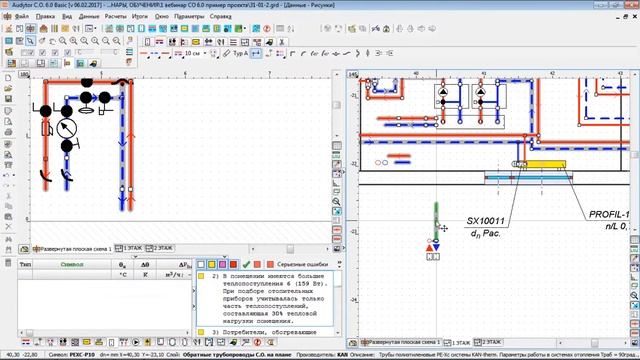Click the red help icon in bottom toolbar
The image size is (640, 360).
(257, 342)
